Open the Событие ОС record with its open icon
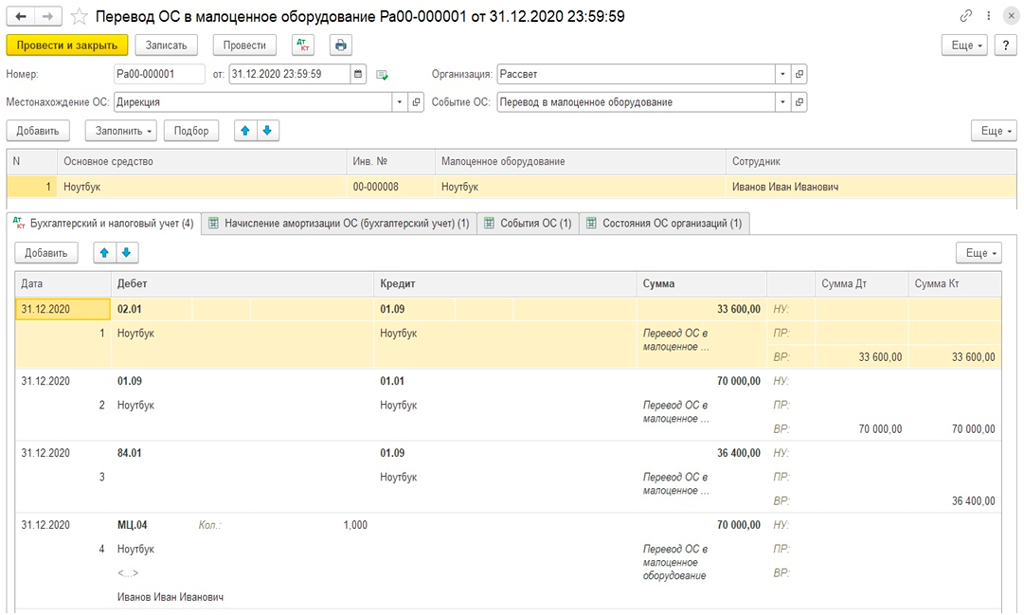Screen dimensions: 1024x615 pyautogui.click(x=799, y=102)
